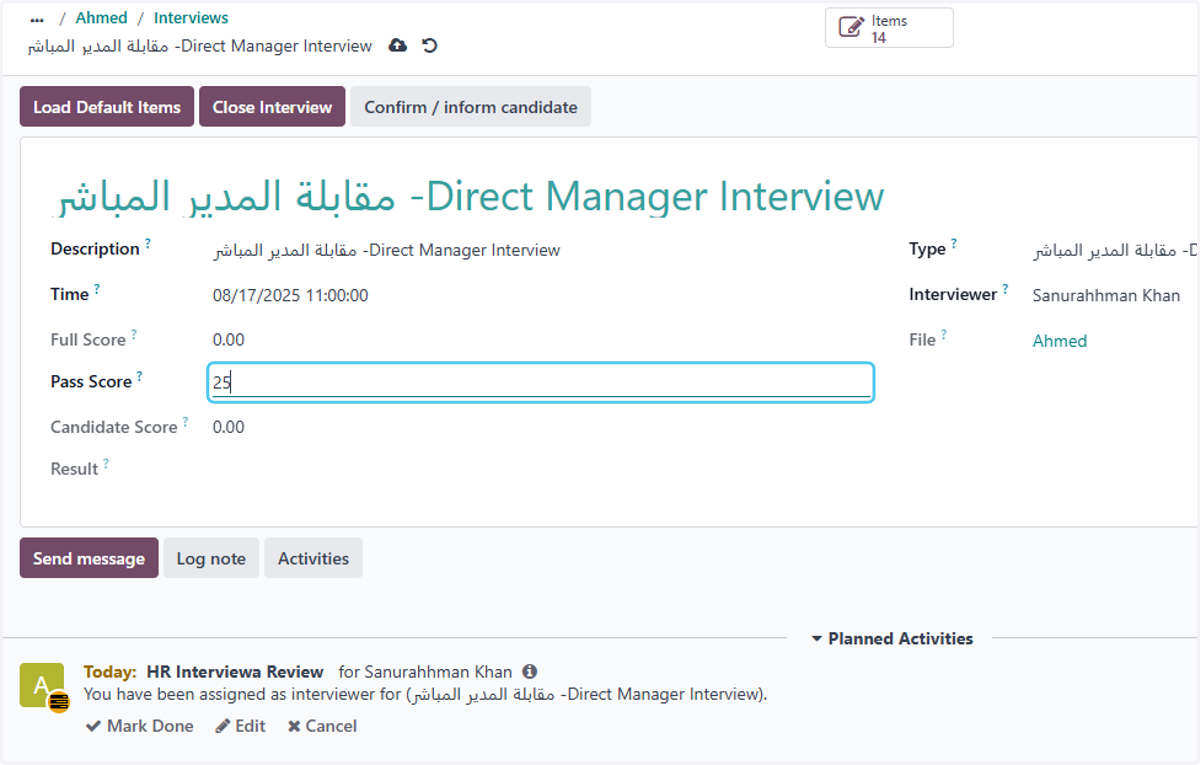Click Send message button

coord(89,559)
